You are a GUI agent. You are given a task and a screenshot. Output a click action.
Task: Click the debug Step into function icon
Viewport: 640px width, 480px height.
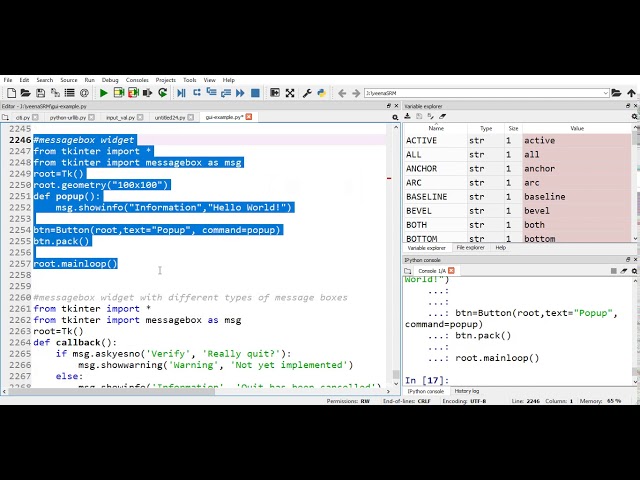(x=211, y=93)
